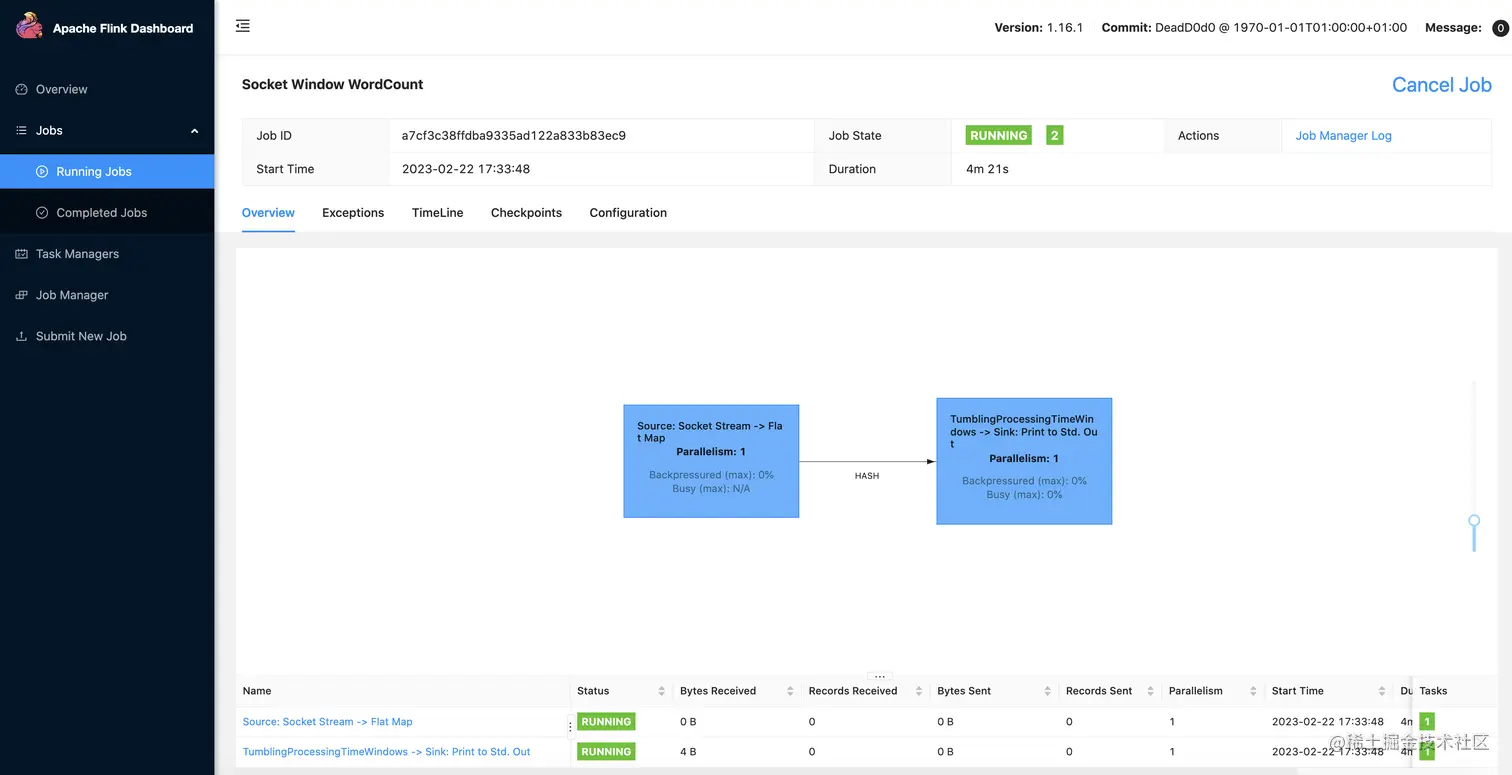Sort table by Parallelism column arrows

(x=1253, y=691)
